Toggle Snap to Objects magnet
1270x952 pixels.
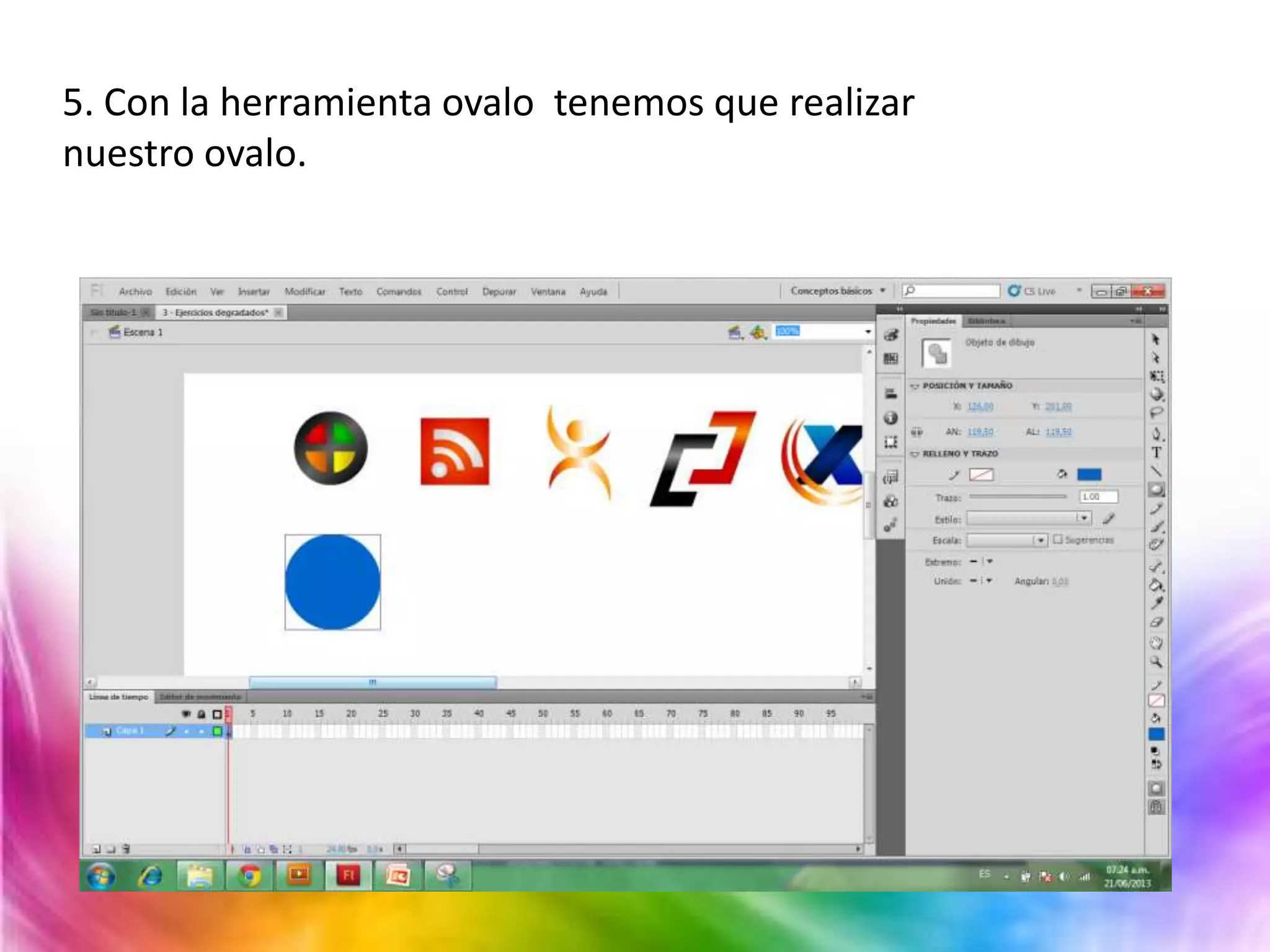(1157, 807)
